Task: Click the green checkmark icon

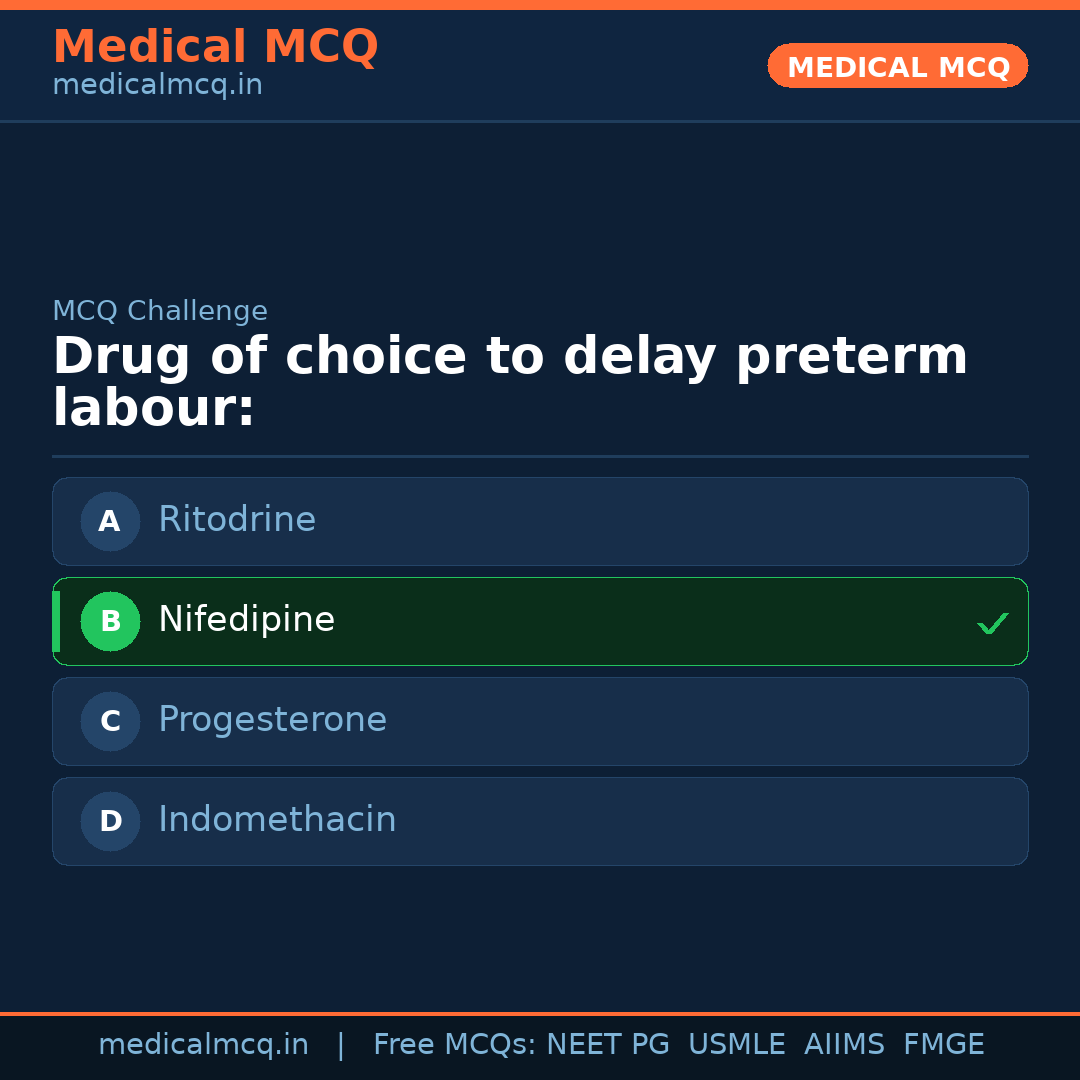Action: point(992,624)
